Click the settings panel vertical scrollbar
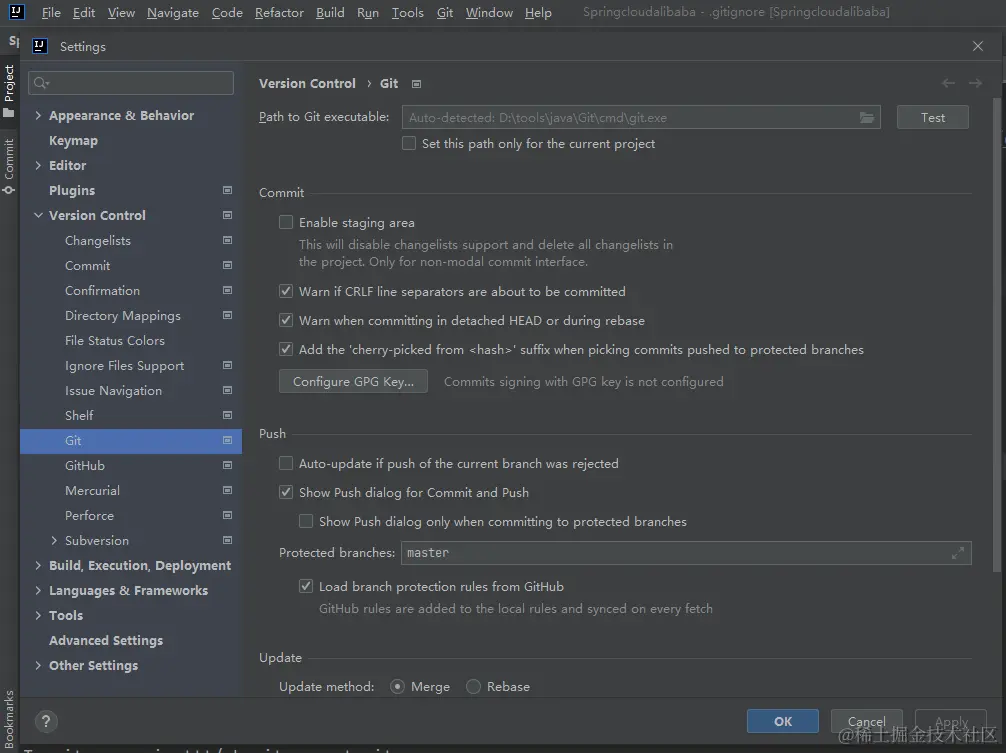 tap(996, 334)
